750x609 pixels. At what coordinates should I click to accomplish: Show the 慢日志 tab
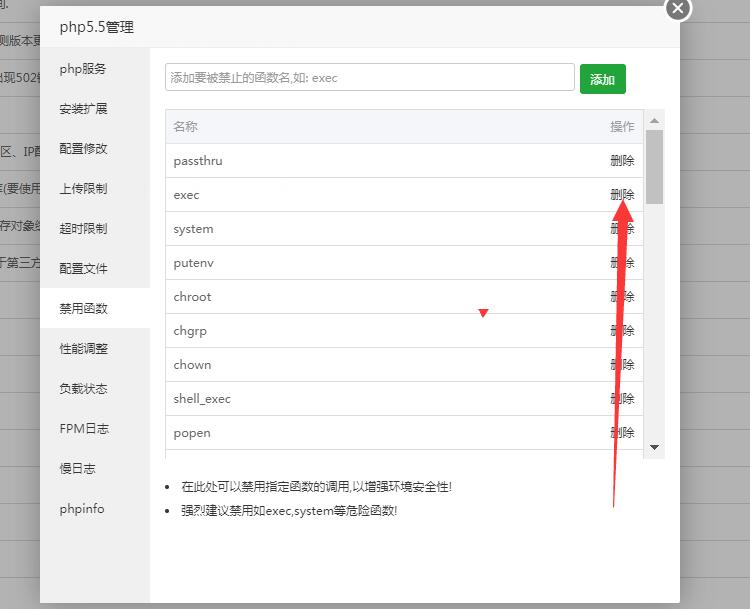pos(77,469)
